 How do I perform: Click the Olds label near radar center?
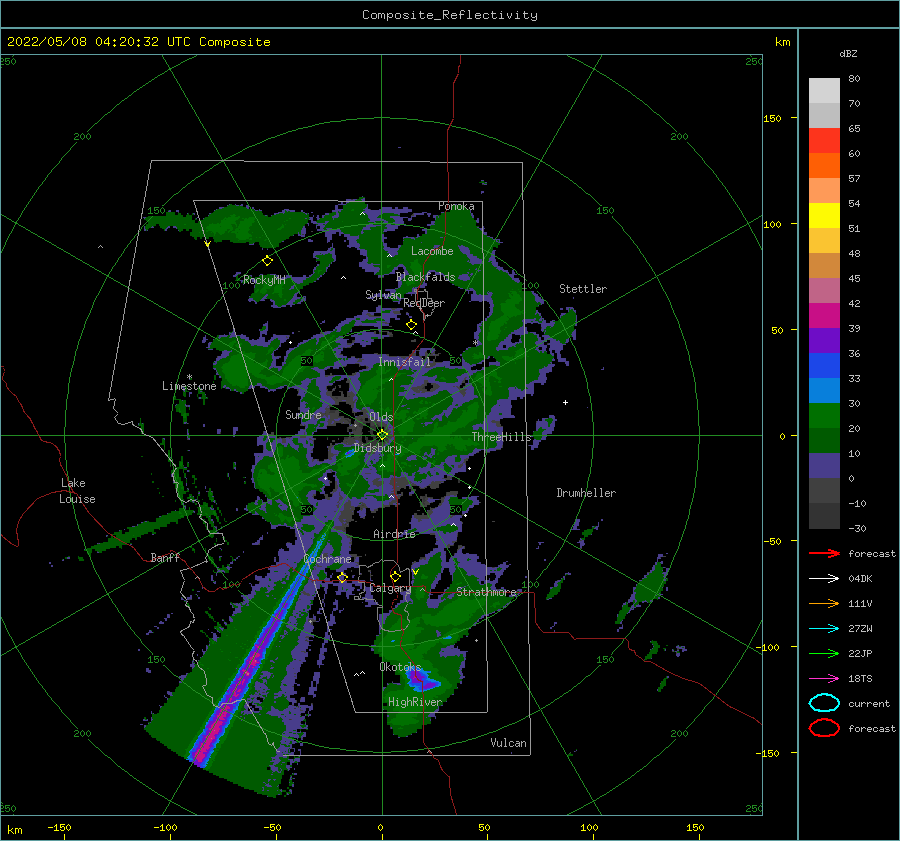[x=381, y=417]
